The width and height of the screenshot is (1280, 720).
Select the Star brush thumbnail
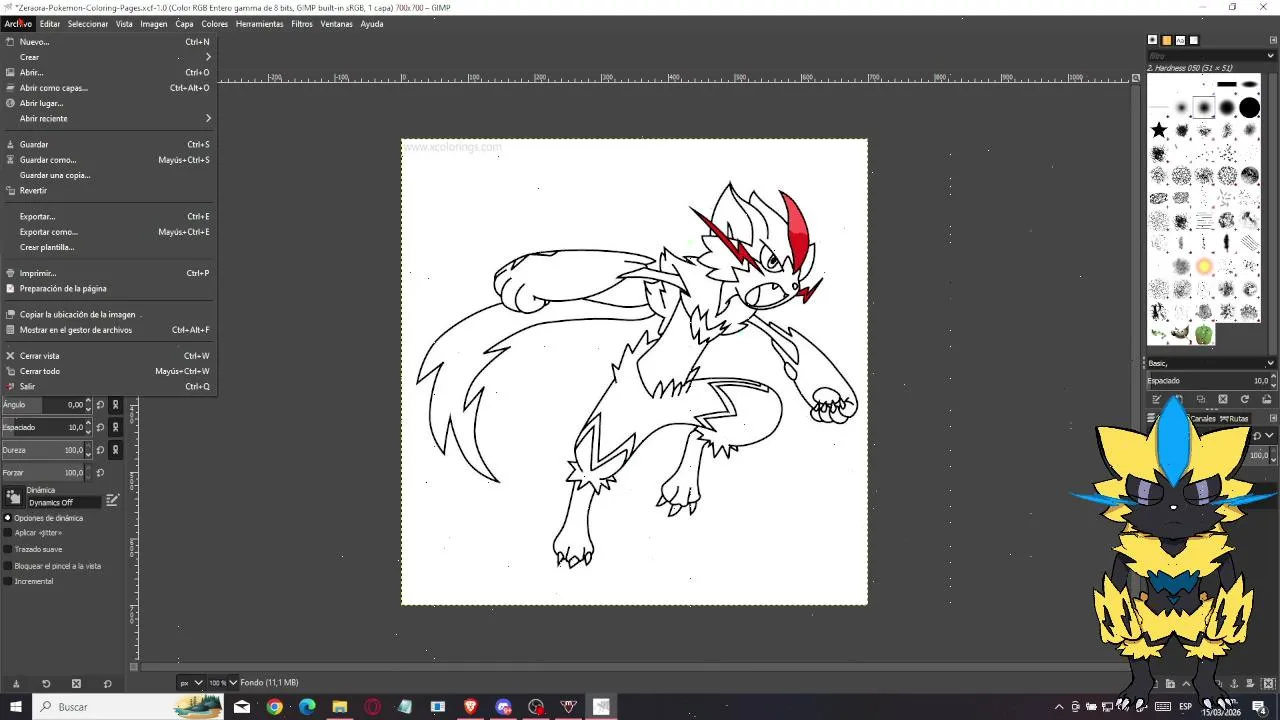[1159, 130]
